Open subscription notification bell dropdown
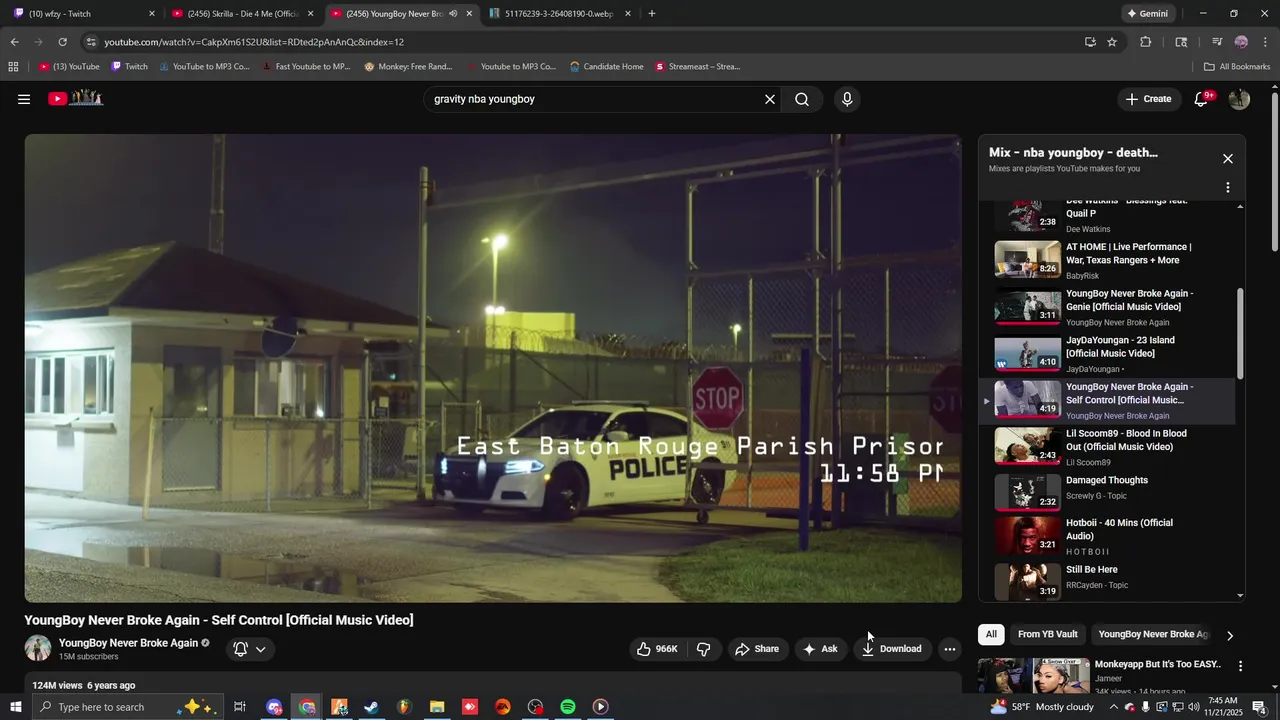 [250, 649]
